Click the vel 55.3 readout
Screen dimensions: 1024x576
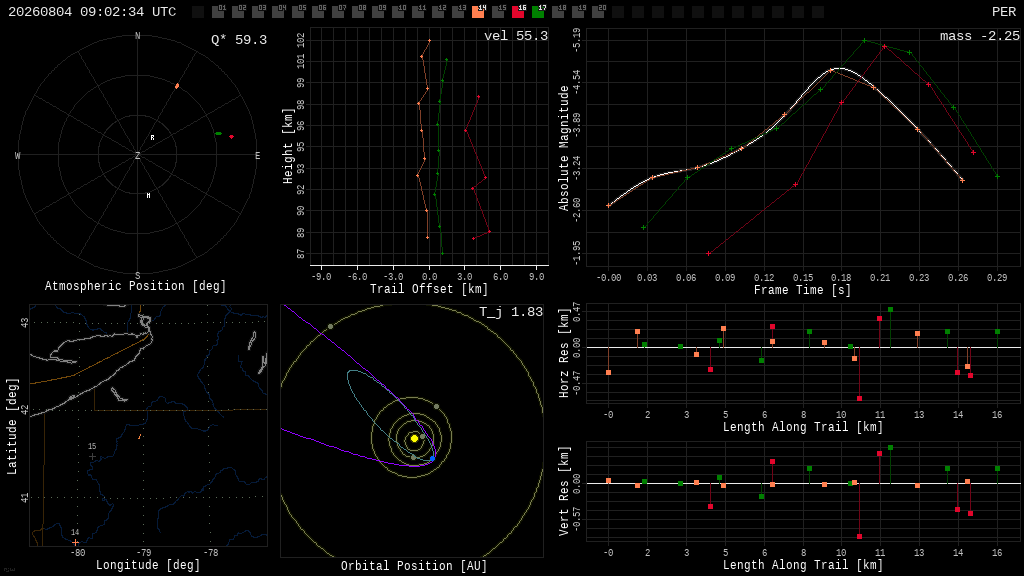coord(516,36)
